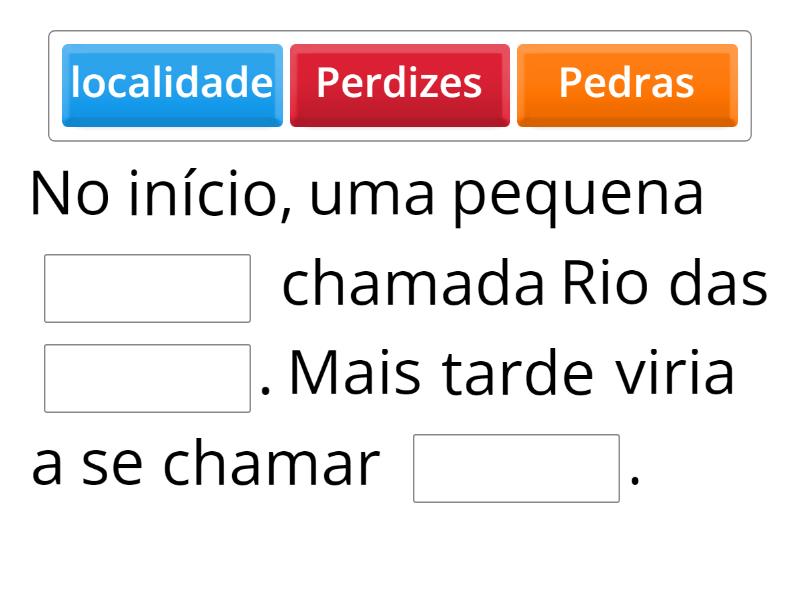Click the blank box before 'chamada'
Screen dimensions: 800x600
pyautogui.click(x=147, y=288)
